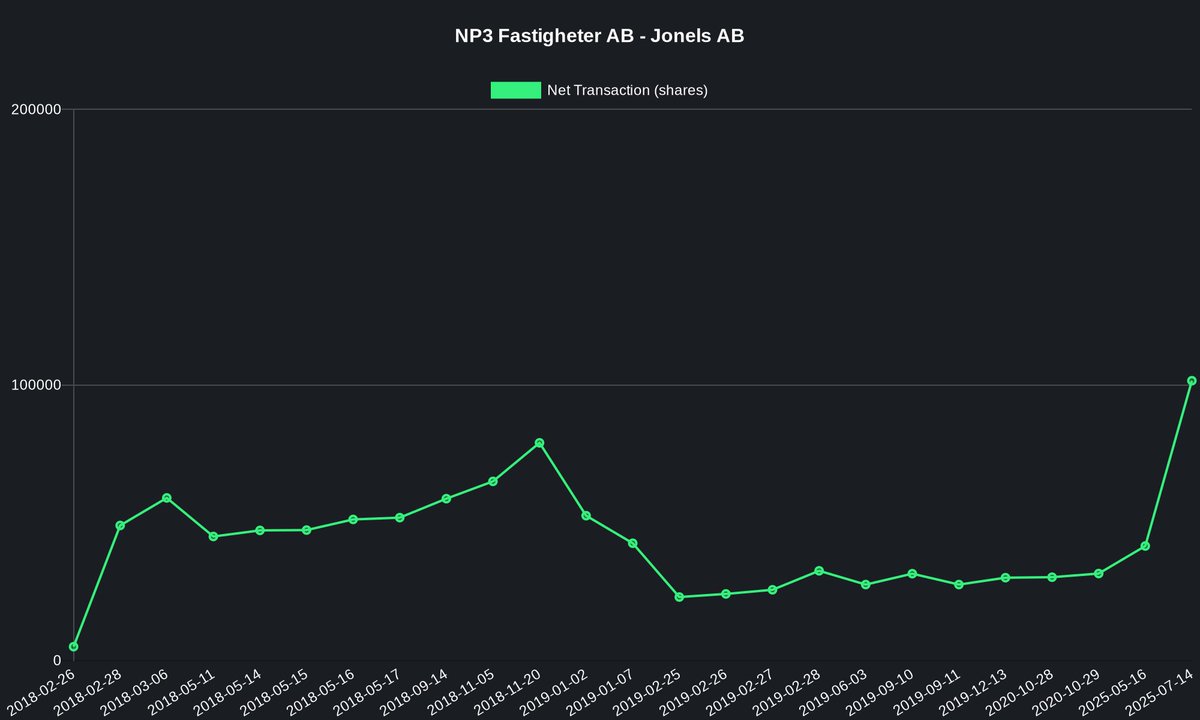This screenshot has width=1200, height=720.
Task: Select data point for 2020-10-29
Action: (x=1098, y=574)
